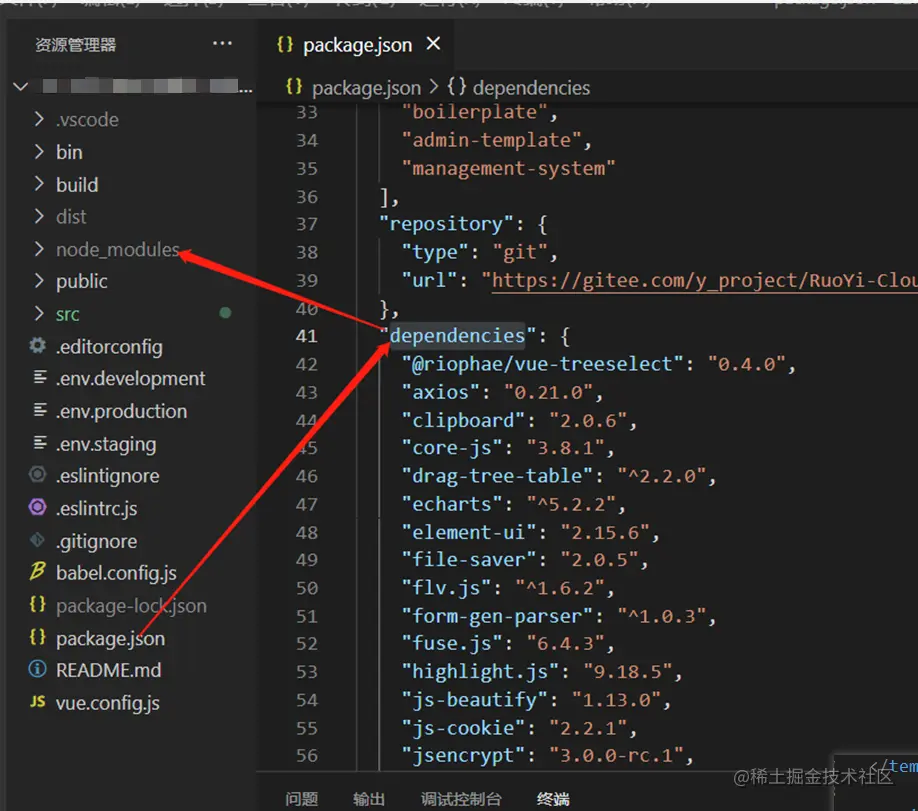Open .env.development file
918x811 pixels.
tap(131, 378)
